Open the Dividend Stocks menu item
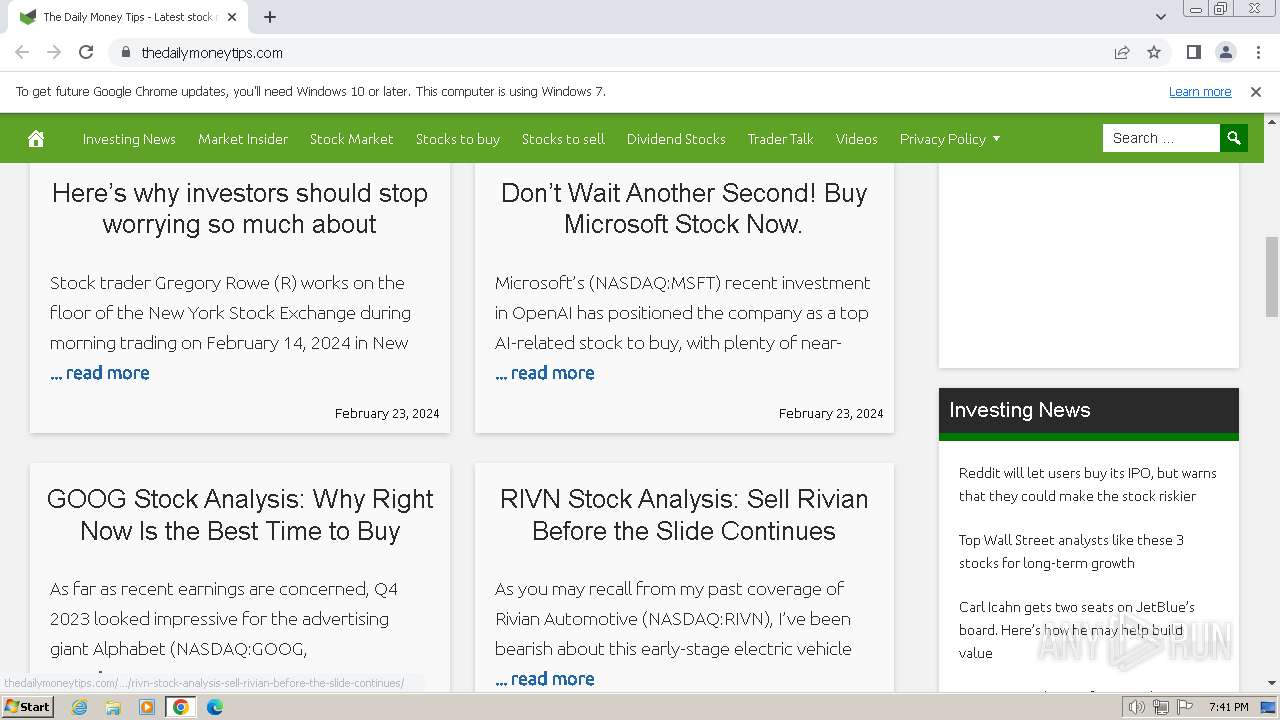The width and height of the screenshot is (1280, 720). tap(676, 139)
